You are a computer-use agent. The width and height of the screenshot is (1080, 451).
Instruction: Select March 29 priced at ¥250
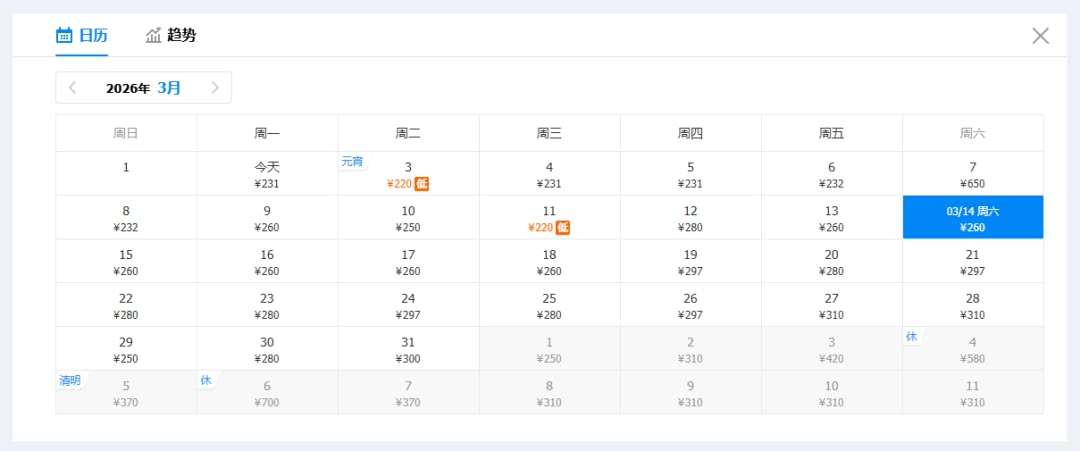126,349
